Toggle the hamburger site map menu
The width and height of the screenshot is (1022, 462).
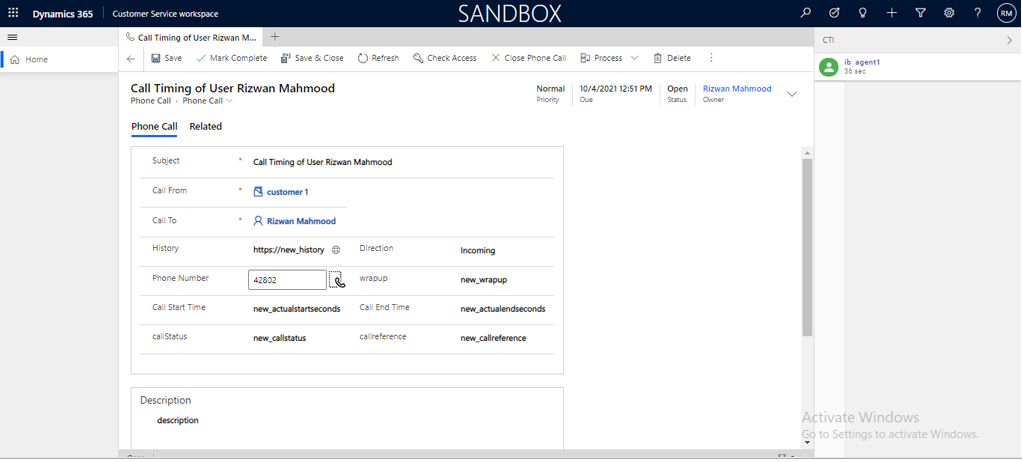pos(12,37)
